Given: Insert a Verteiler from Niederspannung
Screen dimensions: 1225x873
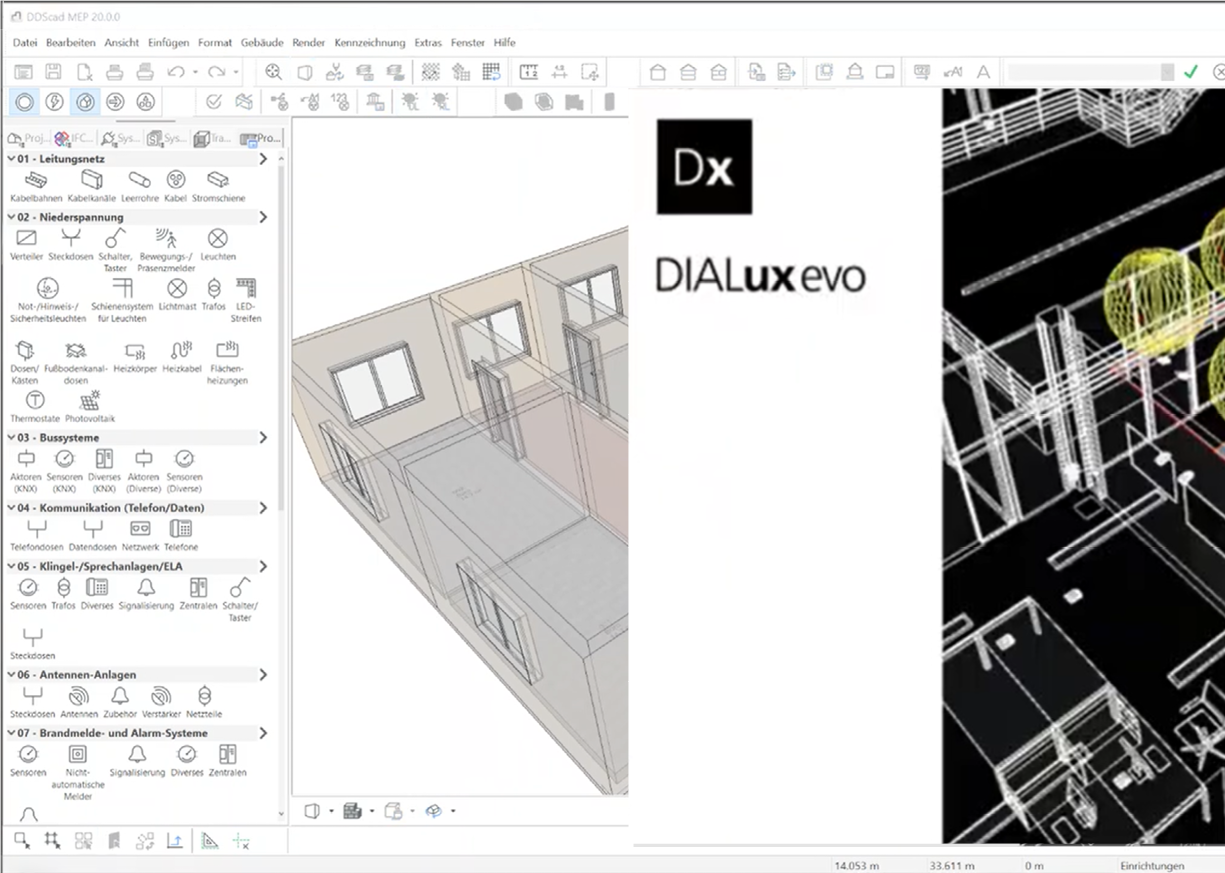Looking at the screenshot, I should click(26, 245).
